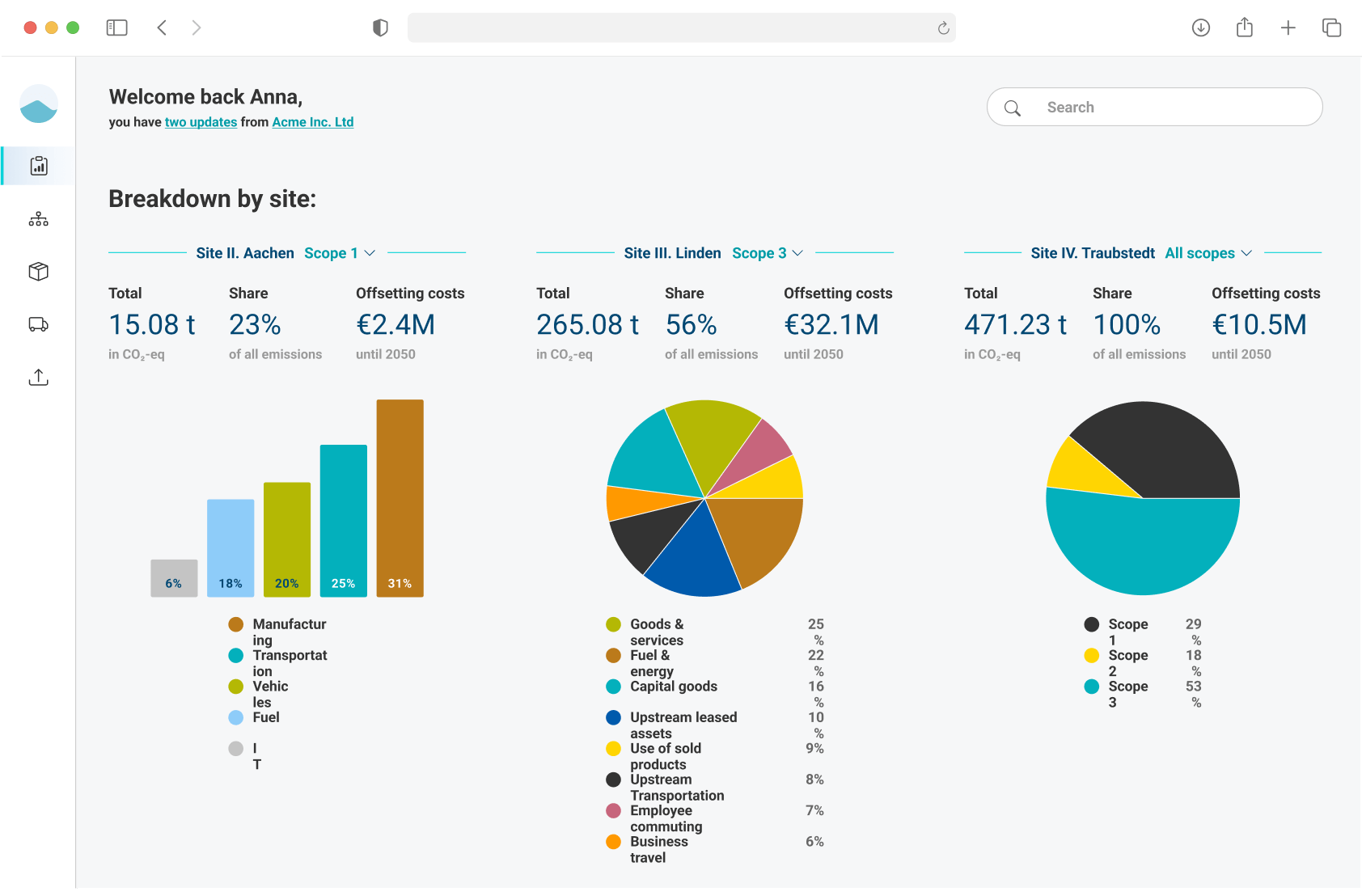
Task: Click the 31% Manufacturing bar
Action: pyautogui.click(x=400, y=498)
